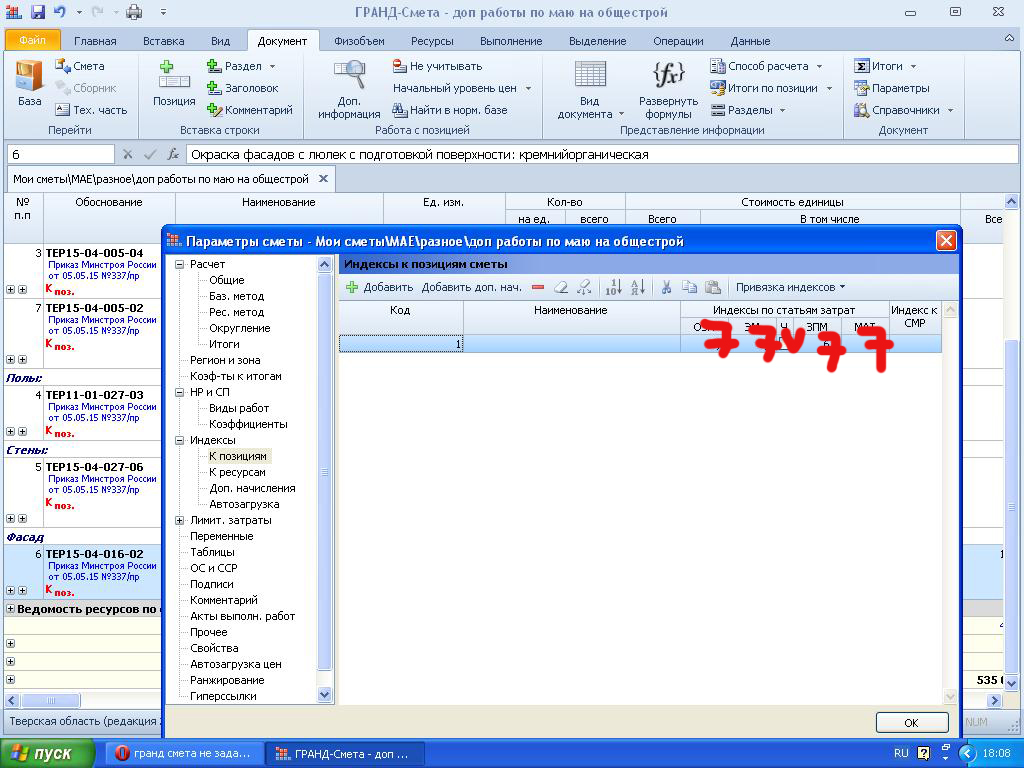Viewport: 1024px width, 768px height.
Task: Click green plus Добавить index icon
Action: point(352,287)
